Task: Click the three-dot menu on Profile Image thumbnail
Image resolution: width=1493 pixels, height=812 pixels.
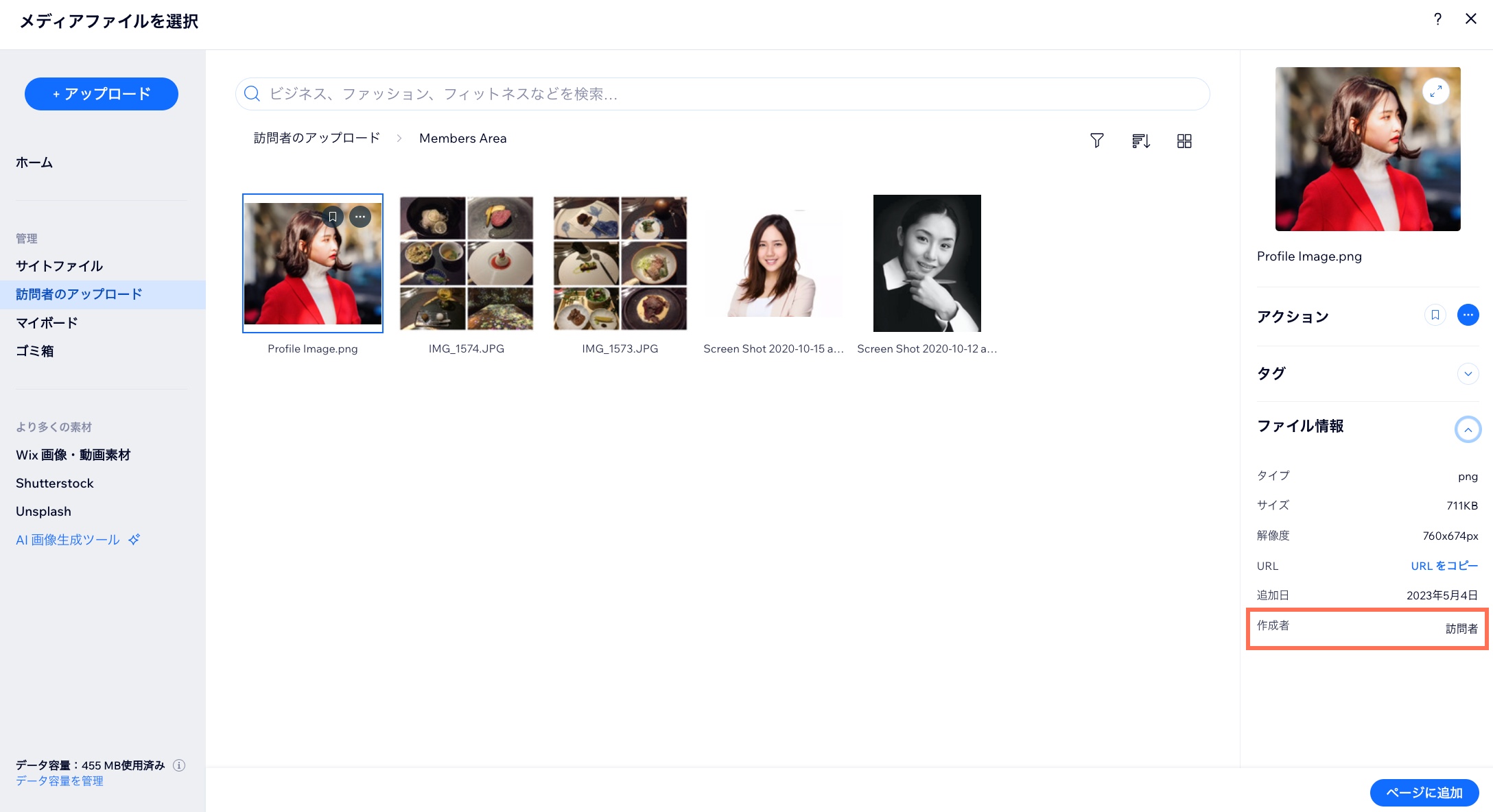Action: (x=360, y=217)
